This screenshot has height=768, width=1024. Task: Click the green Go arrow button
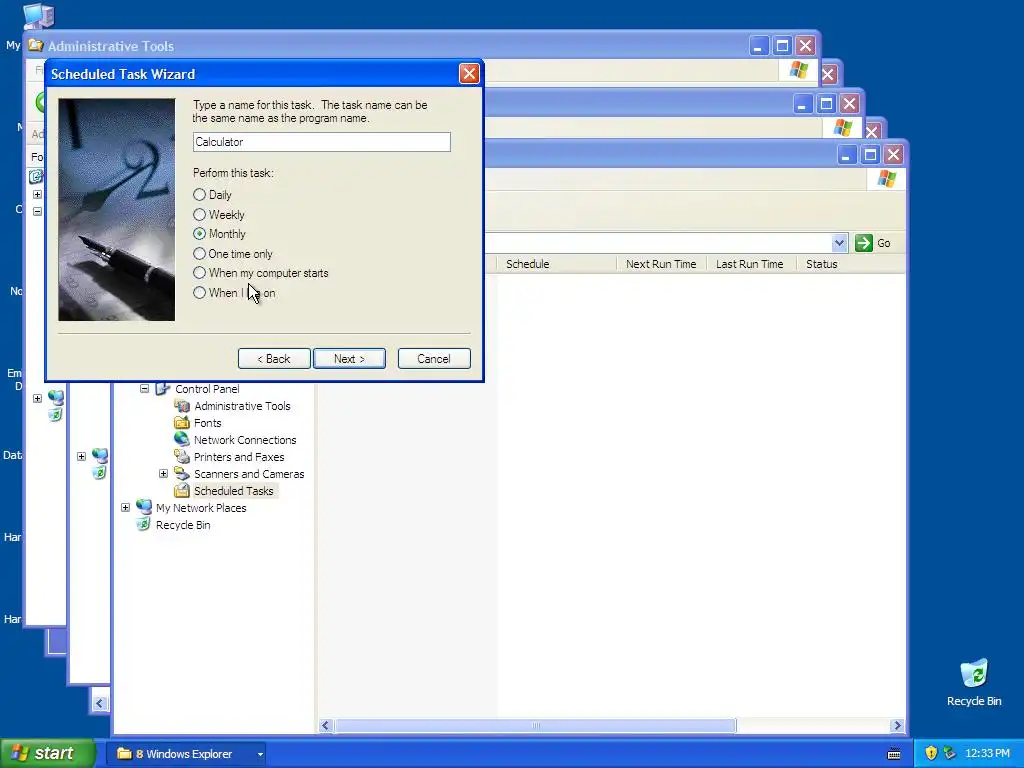863,243
